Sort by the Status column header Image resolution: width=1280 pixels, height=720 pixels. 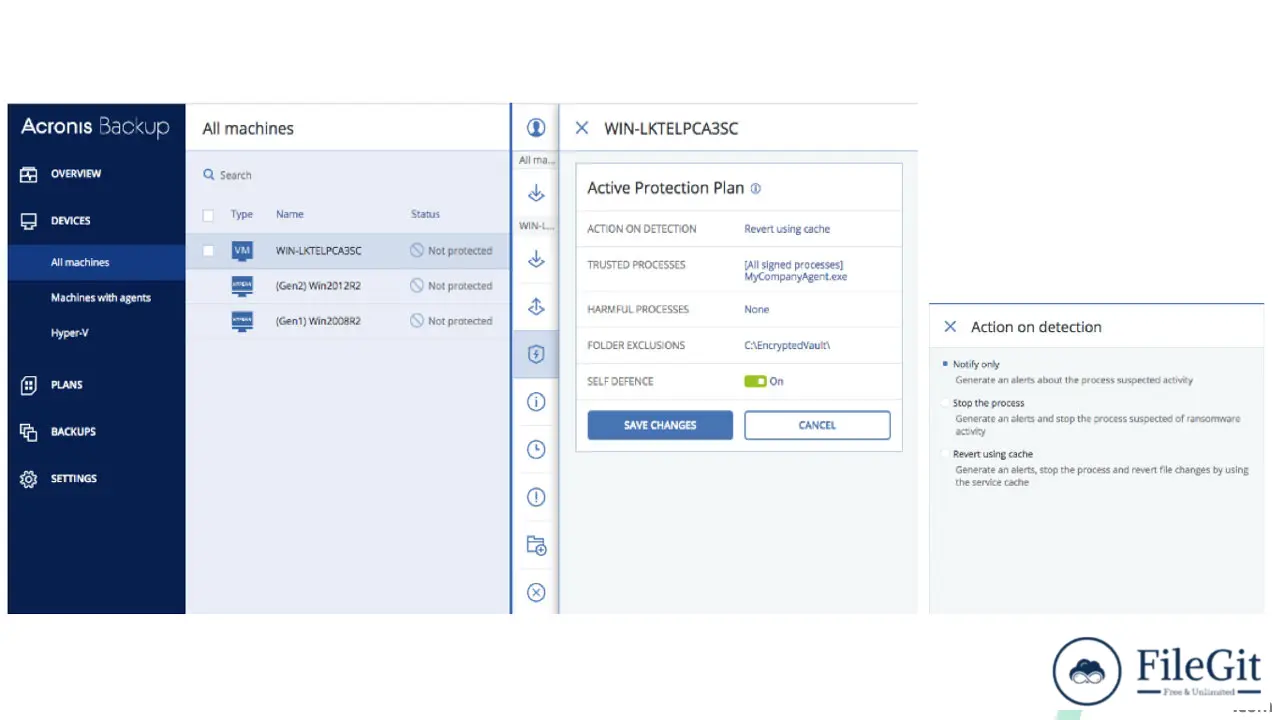[x=425, y=215]
